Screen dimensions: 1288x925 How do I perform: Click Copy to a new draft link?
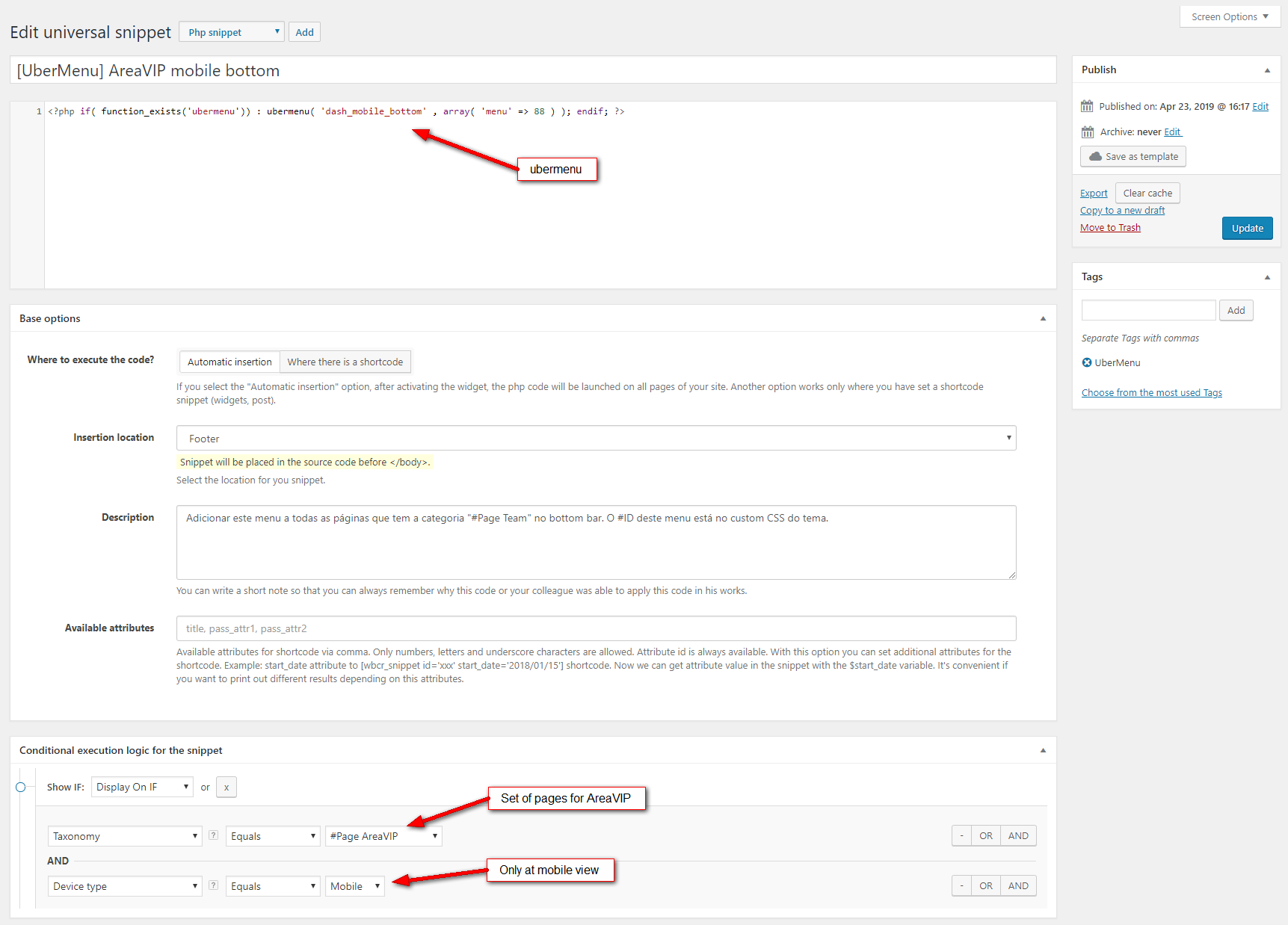pos(1122,211)
